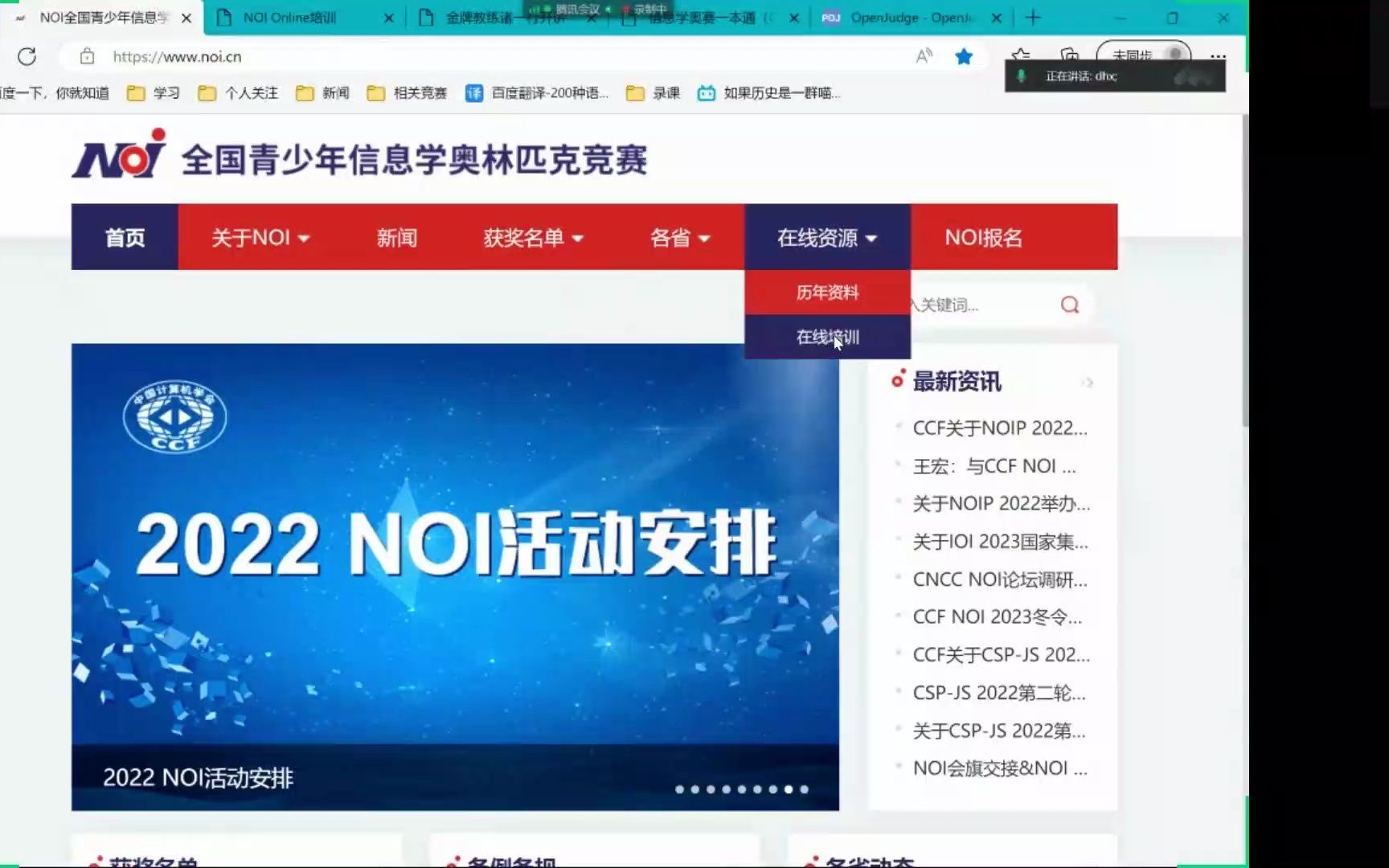
Task: Click the green microphone speaking indicator
Action: tap(1022, 76)
